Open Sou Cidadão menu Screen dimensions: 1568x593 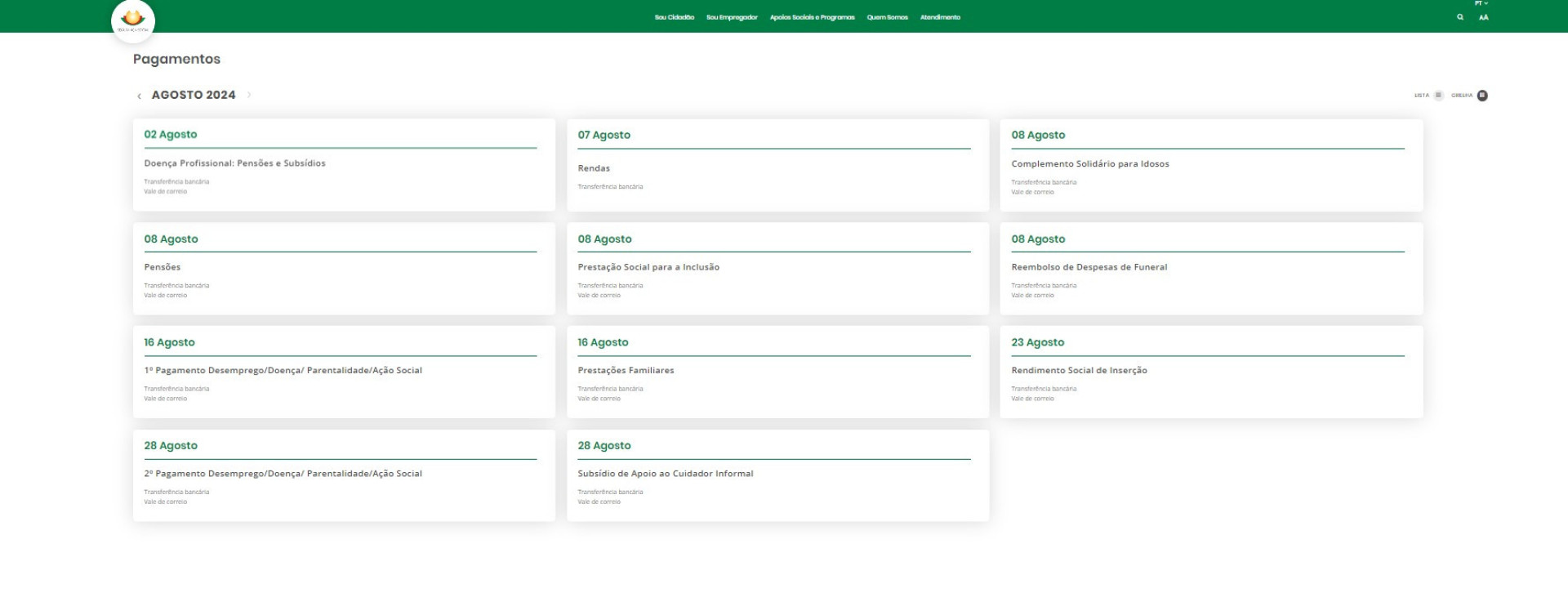coord(675,17)
